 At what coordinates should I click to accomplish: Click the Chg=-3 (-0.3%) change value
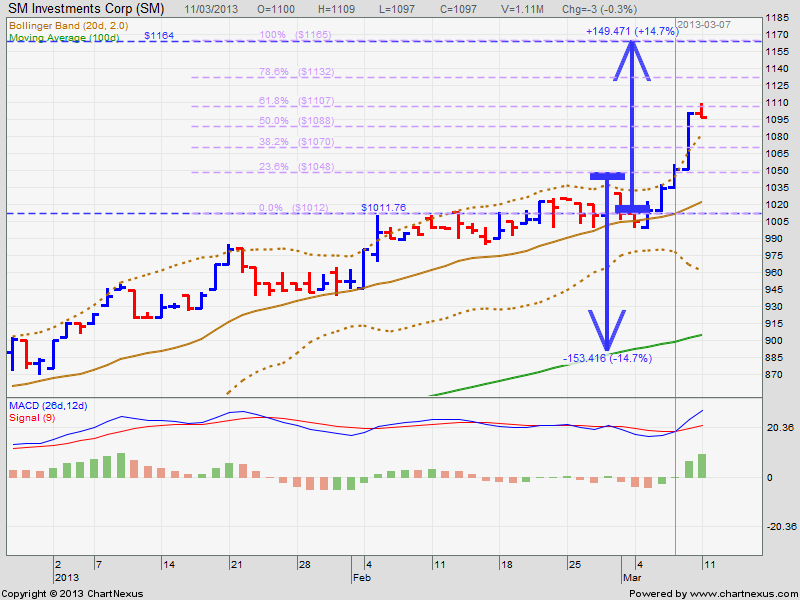click(599, 9)
